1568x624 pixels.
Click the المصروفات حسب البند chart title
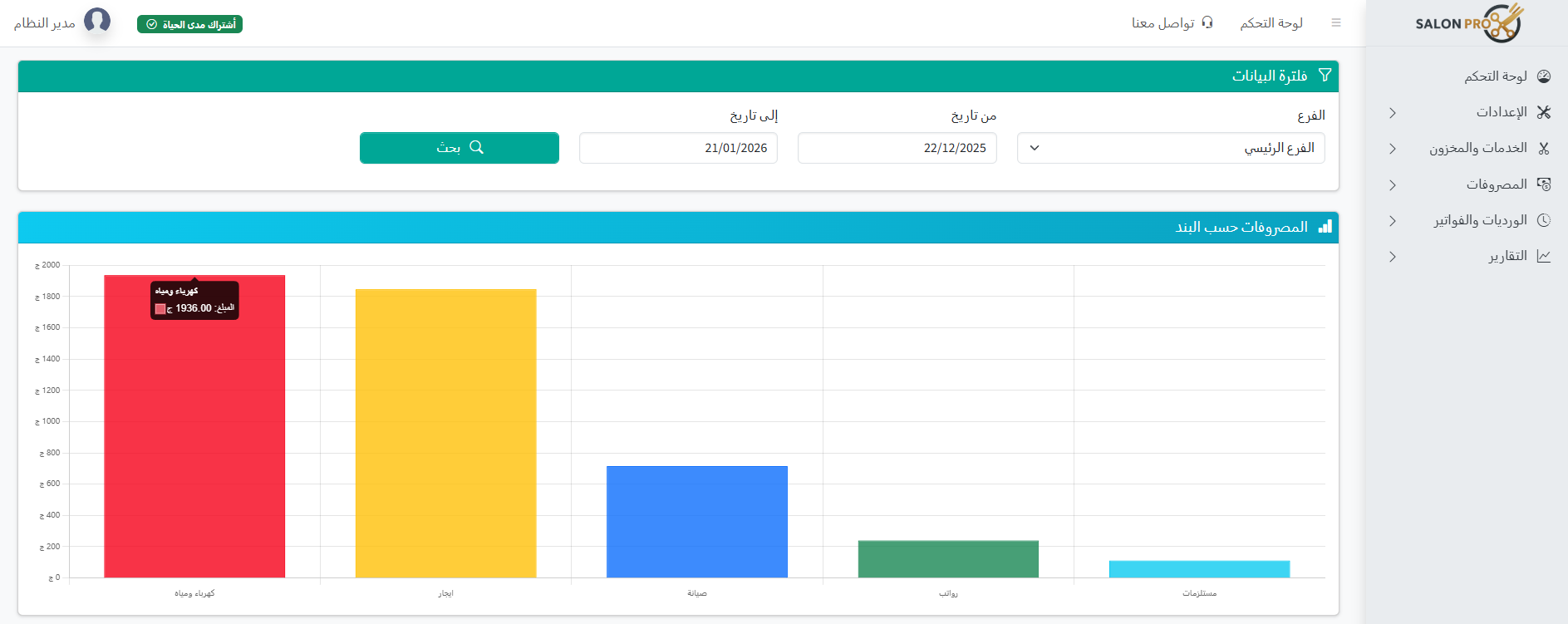click(1241, 227)
